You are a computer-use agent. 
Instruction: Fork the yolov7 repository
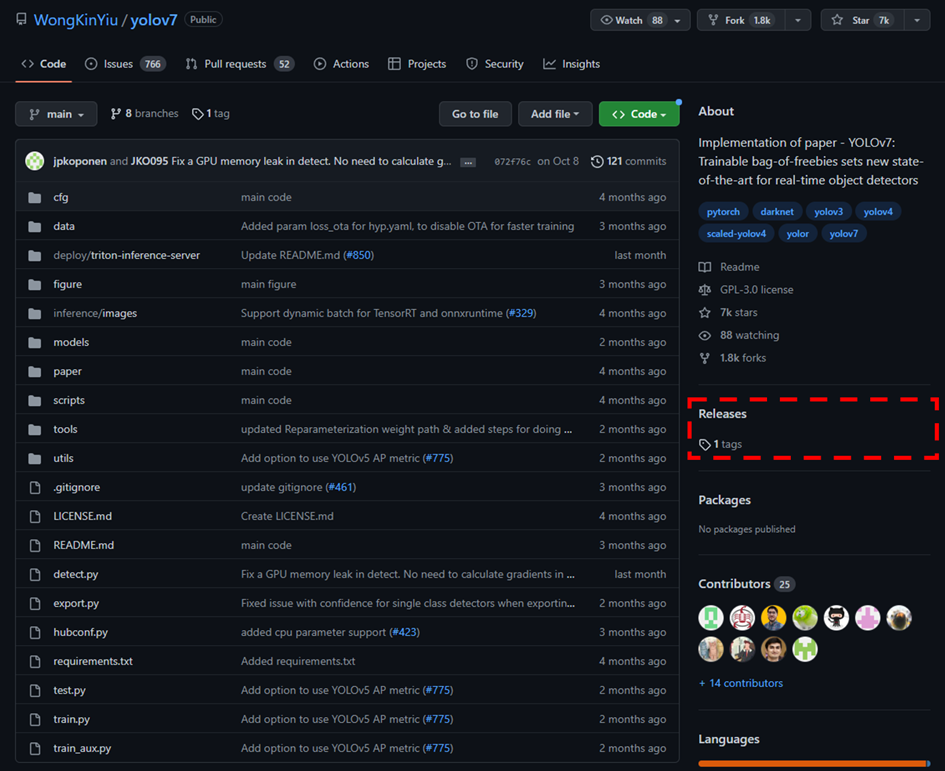coord(741,20)
